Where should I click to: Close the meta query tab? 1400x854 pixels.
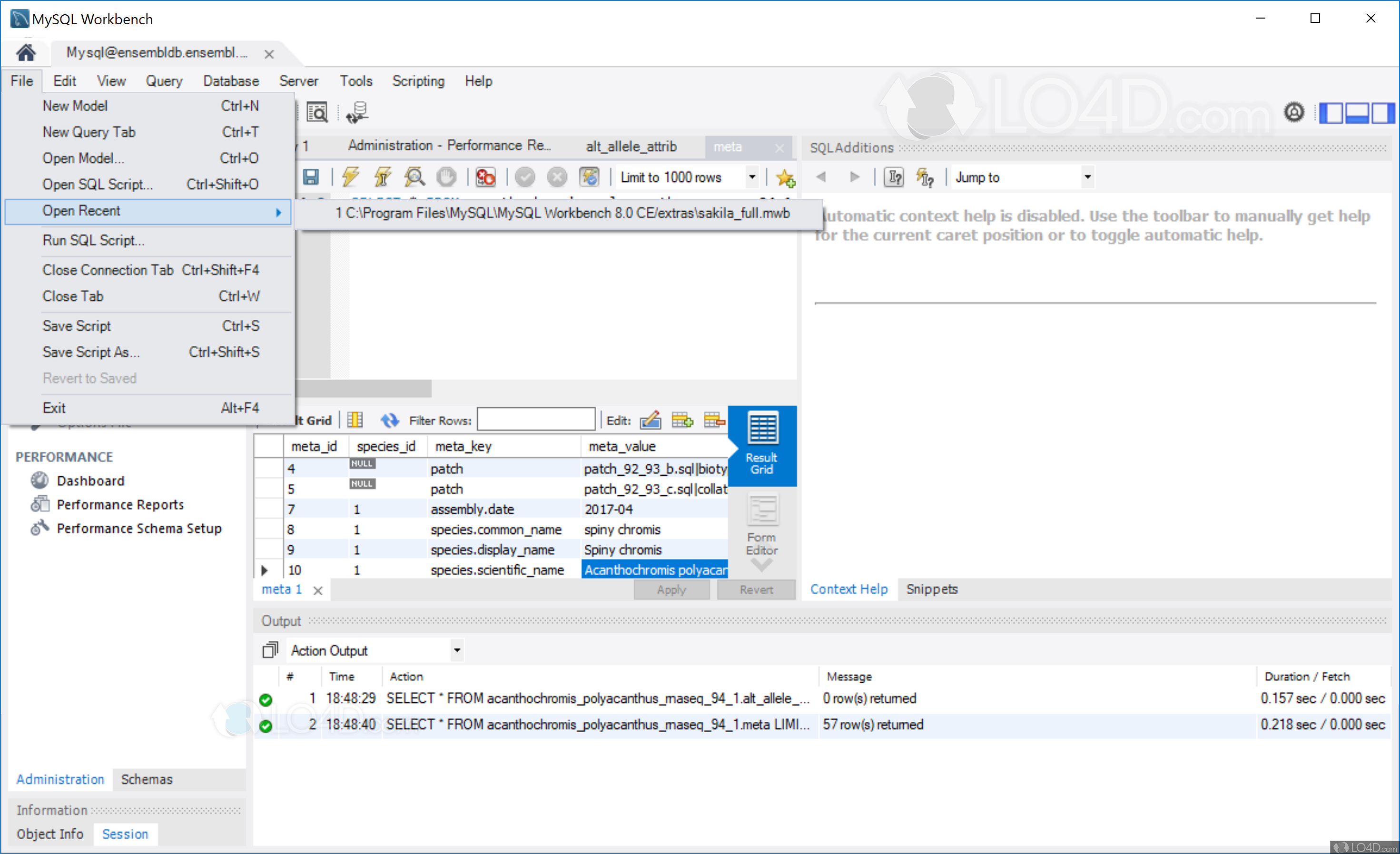tap(779, 148)
